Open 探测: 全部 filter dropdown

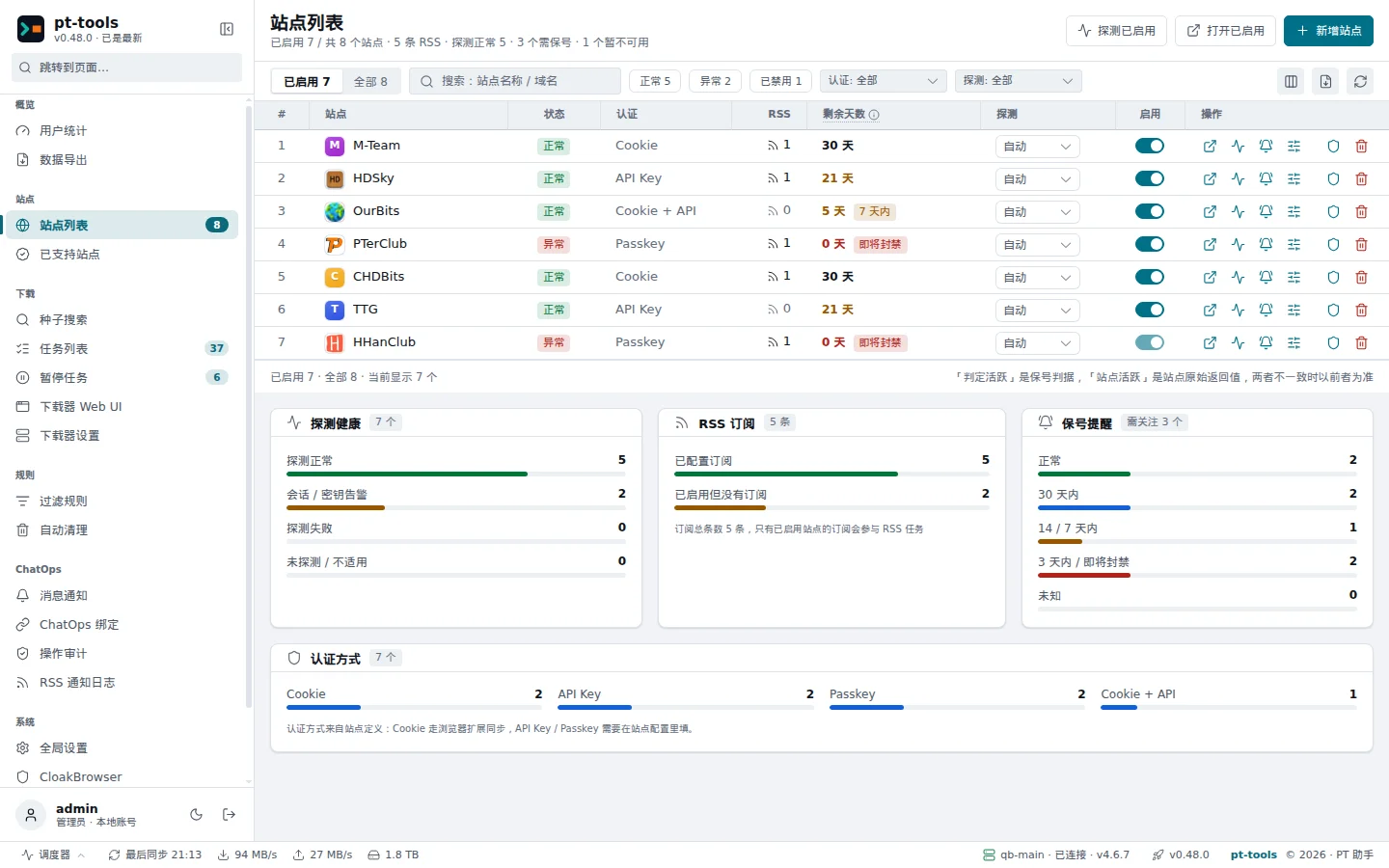pyautogui.click(x=1019, y=81)
